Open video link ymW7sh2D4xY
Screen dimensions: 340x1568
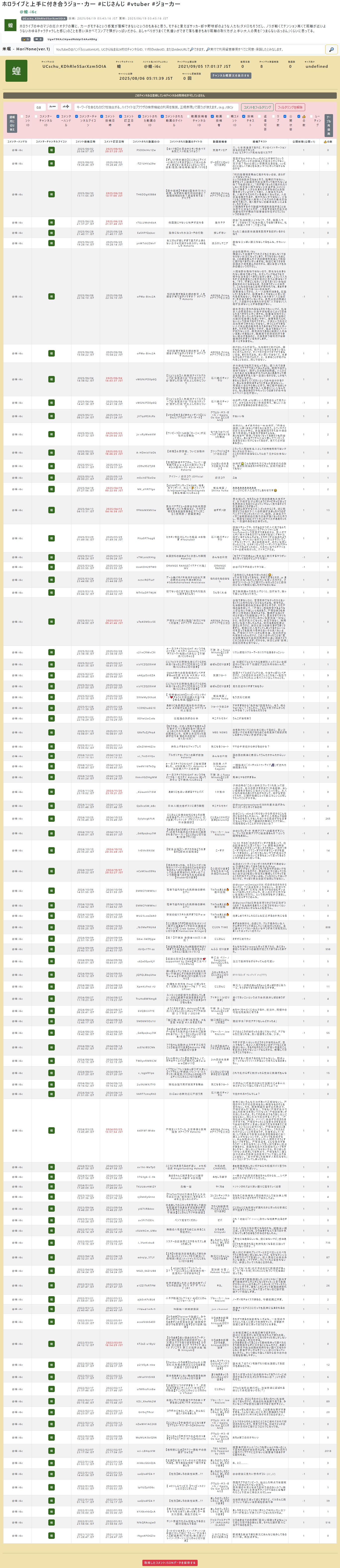(x=146, y=243)
